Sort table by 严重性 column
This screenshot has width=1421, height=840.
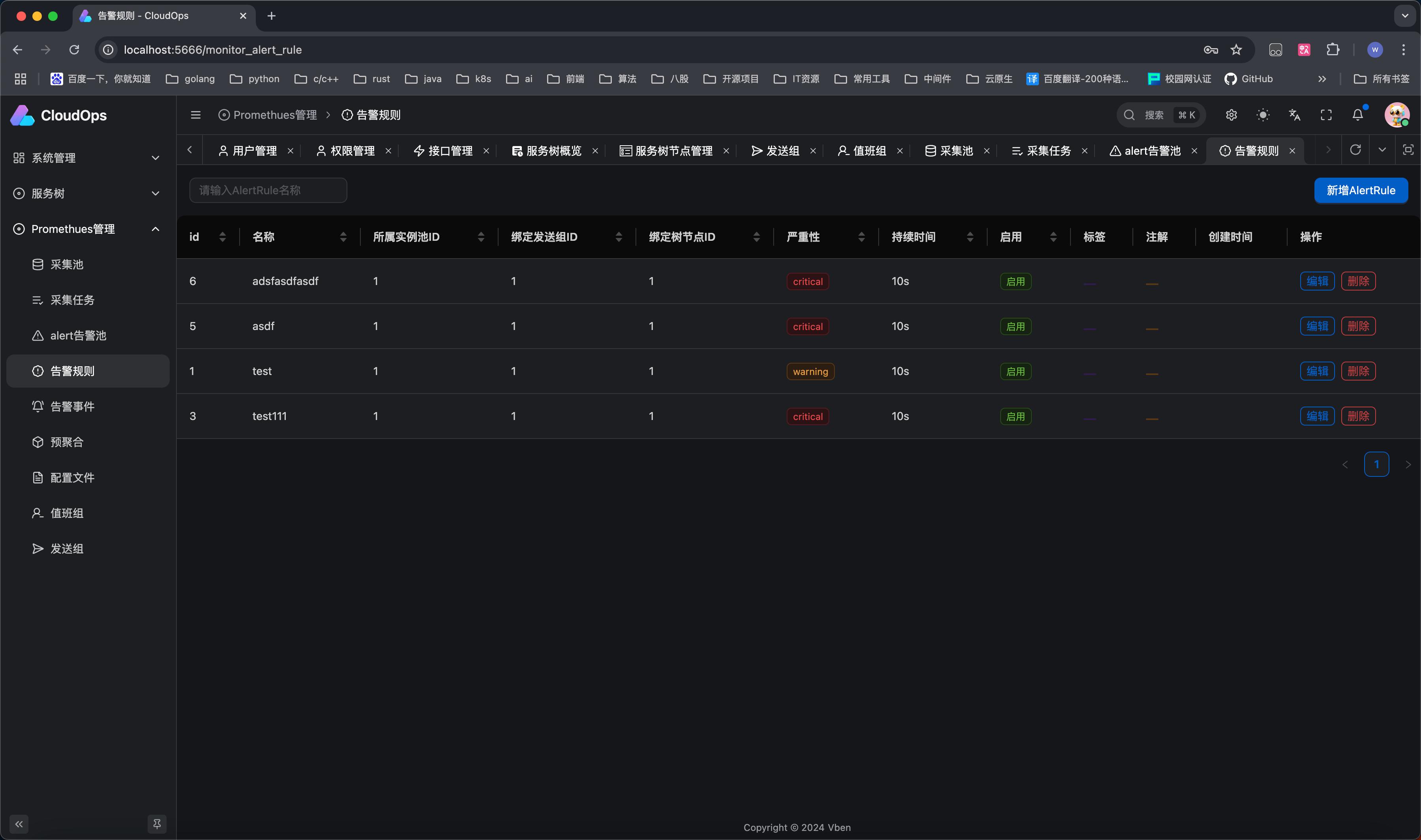click(x=861, y=237)
